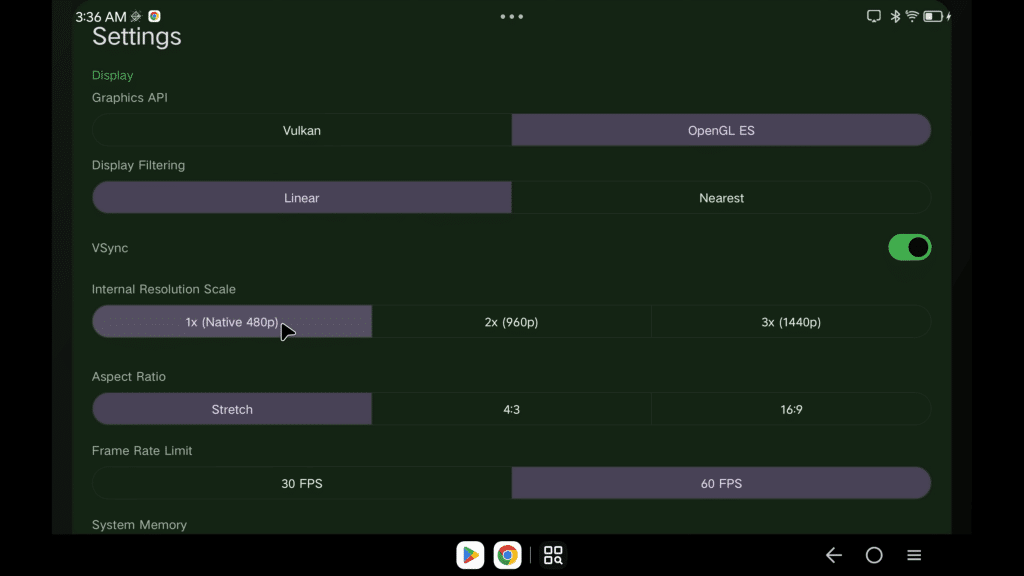Screen dimensions: 1024x576
Task: Select Vulkan graphics API
Action: tap(302, 130)
